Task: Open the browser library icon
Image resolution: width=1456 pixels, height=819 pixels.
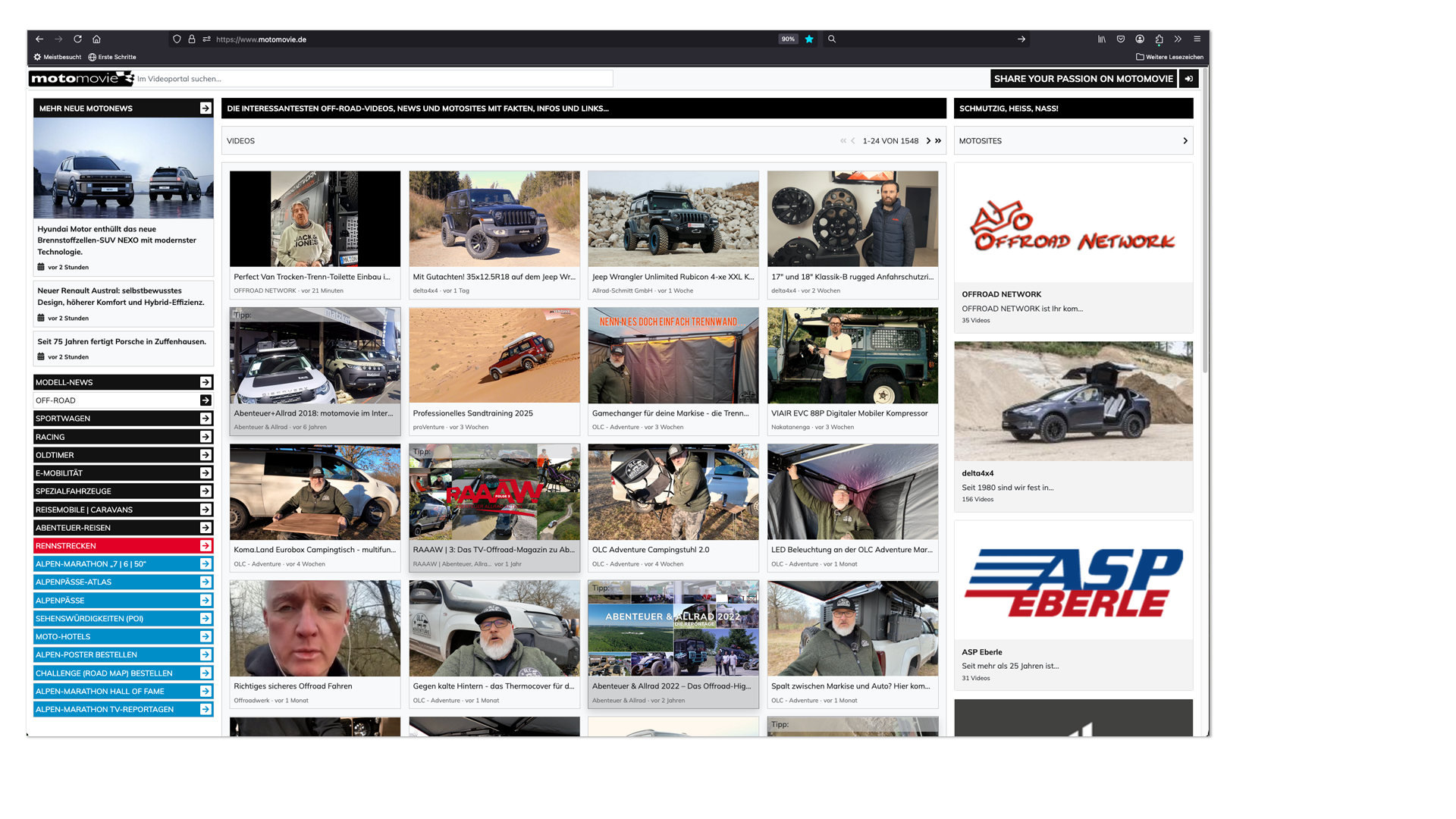Action: click(1102, 39)
